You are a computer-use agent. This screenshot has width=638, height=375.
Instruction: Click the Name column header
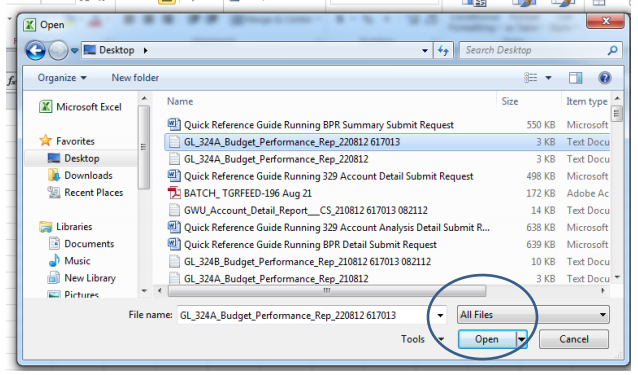coord(180,101)
